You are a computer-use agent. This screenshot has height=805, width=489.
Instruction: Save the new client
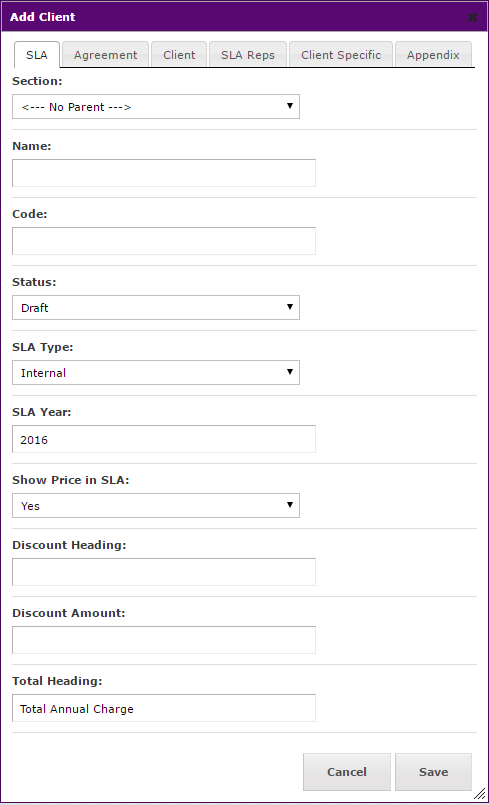point(434,772)
